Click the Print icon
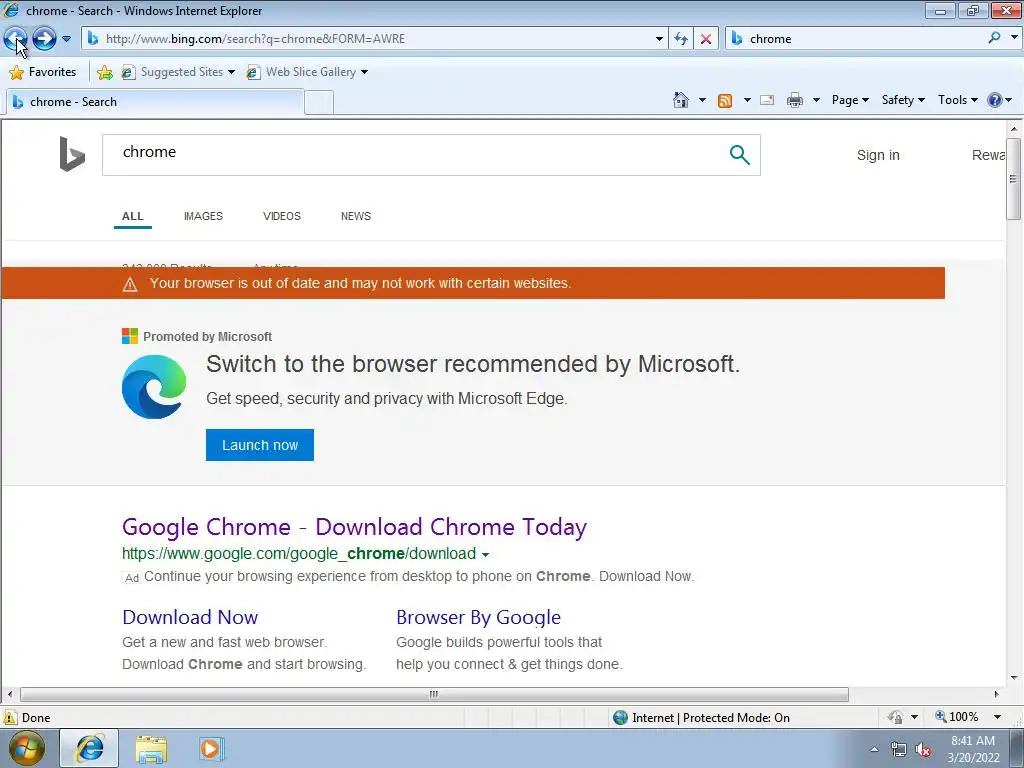 795,100
